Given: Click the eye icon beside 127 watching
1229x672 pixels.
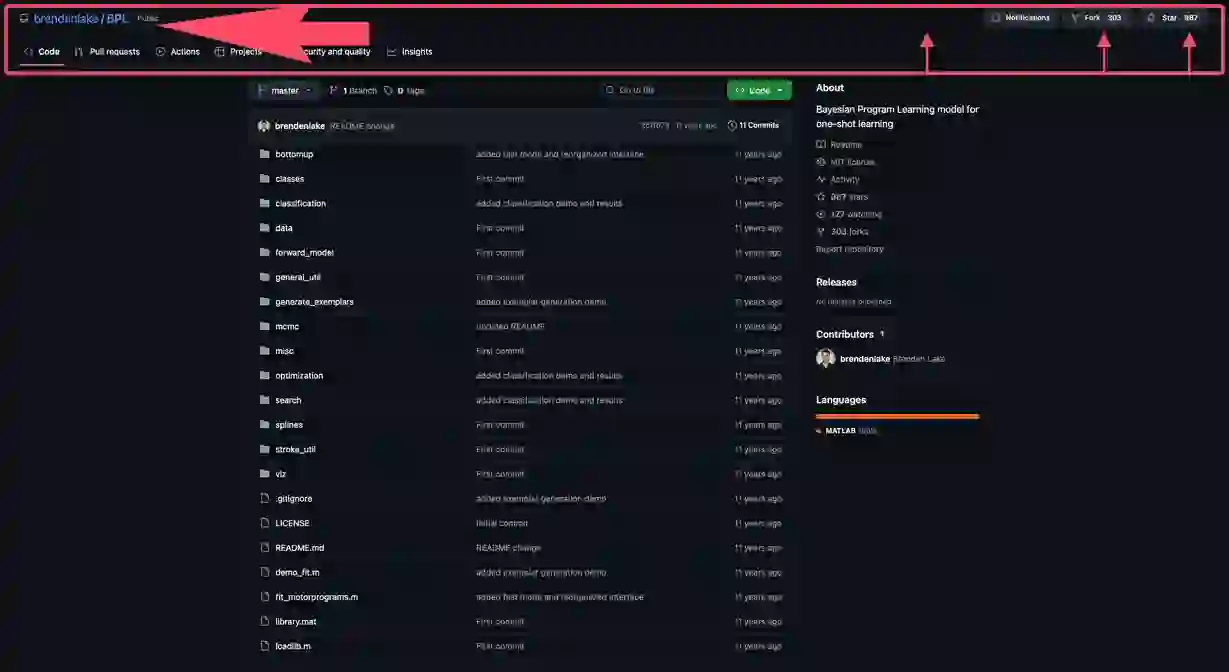Looking at the screenshot, I should coord(821,214).
